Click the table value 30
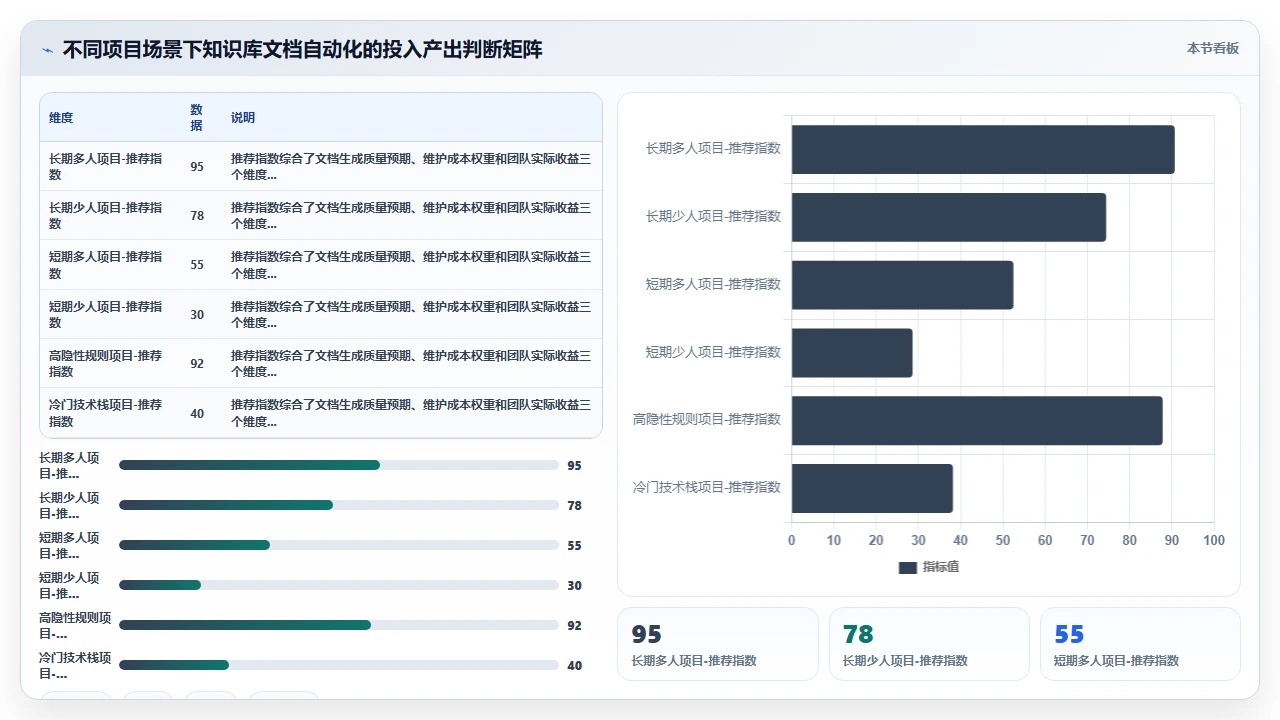The height and width of the screenshot is (720, 1280). point(197,314)
